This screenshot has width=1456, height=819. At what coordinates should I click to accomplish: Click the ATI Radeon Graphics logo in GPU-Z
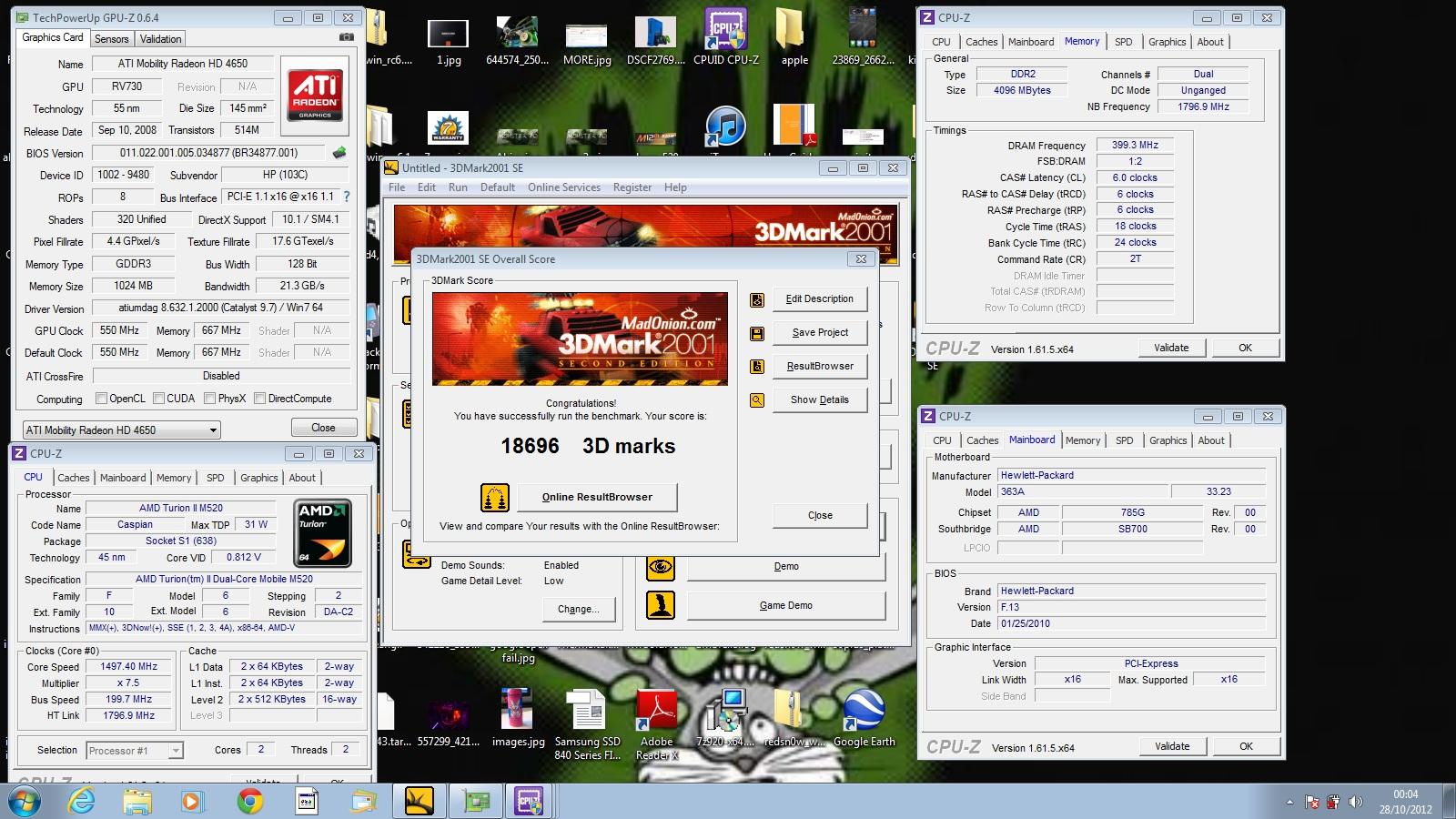(315, 96)
